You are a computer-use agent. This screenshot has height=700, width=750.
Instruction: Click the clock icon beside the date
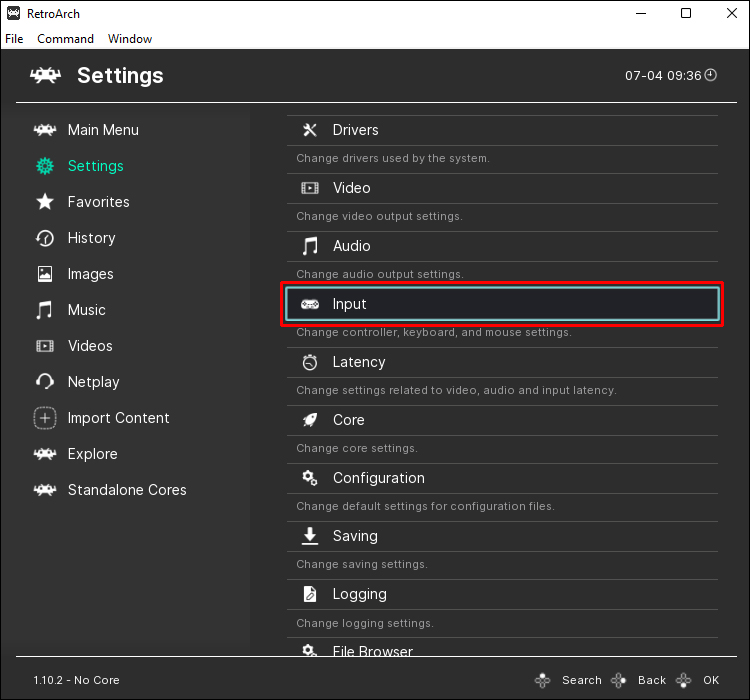(x=711, y=75)
